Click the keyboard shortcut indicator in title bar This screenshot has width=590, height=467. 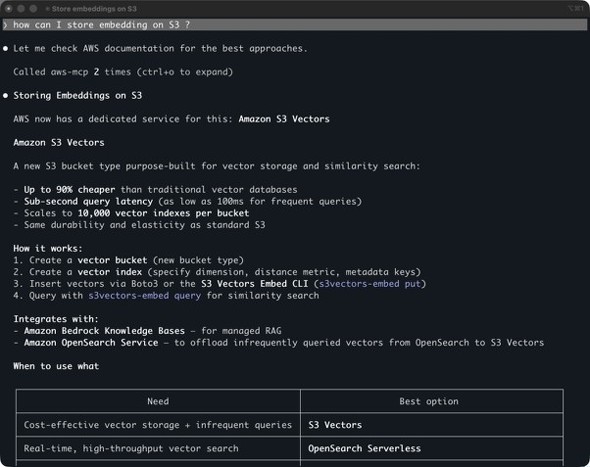click(576, 8)
